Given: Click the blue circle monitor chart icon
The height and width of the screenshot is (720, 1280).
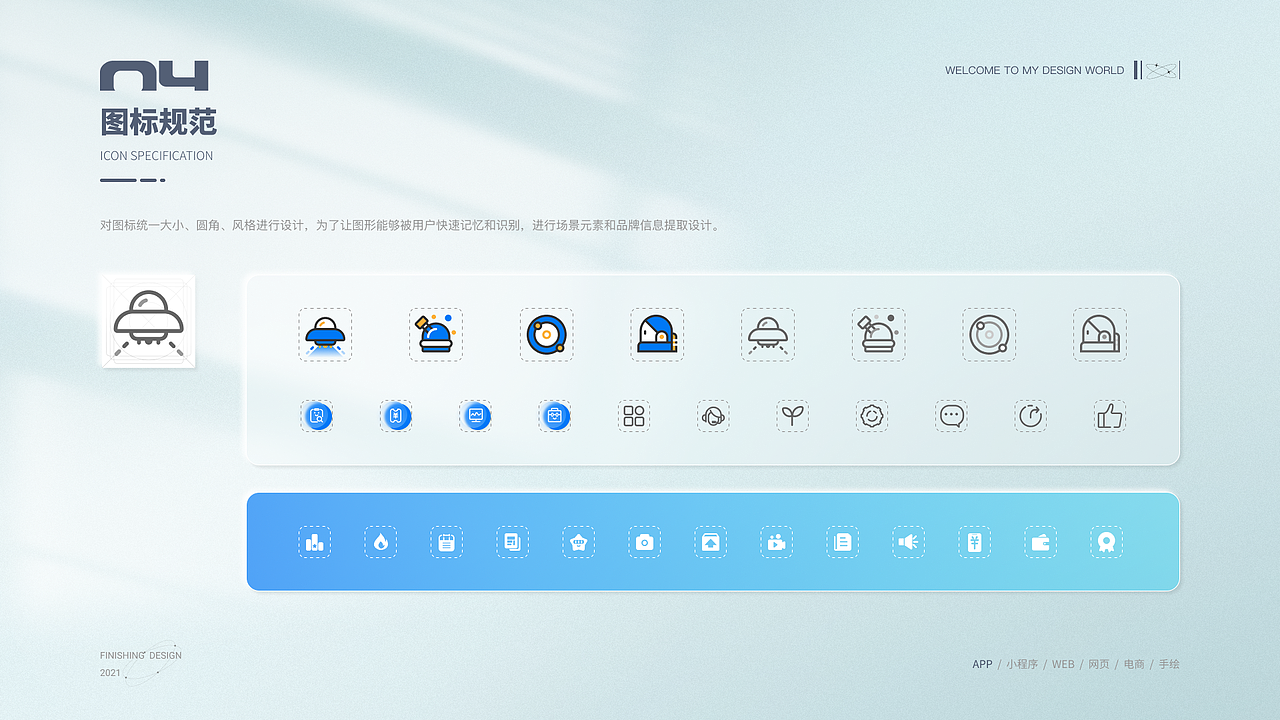Looking at the screenshot, I should pos(476,416).
